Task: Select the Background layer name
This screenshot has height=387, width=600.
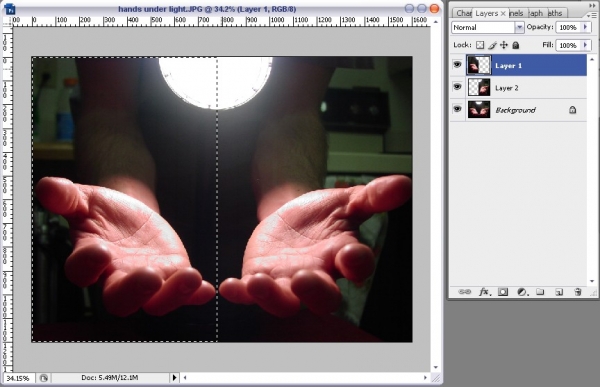Action: [515, 110]
